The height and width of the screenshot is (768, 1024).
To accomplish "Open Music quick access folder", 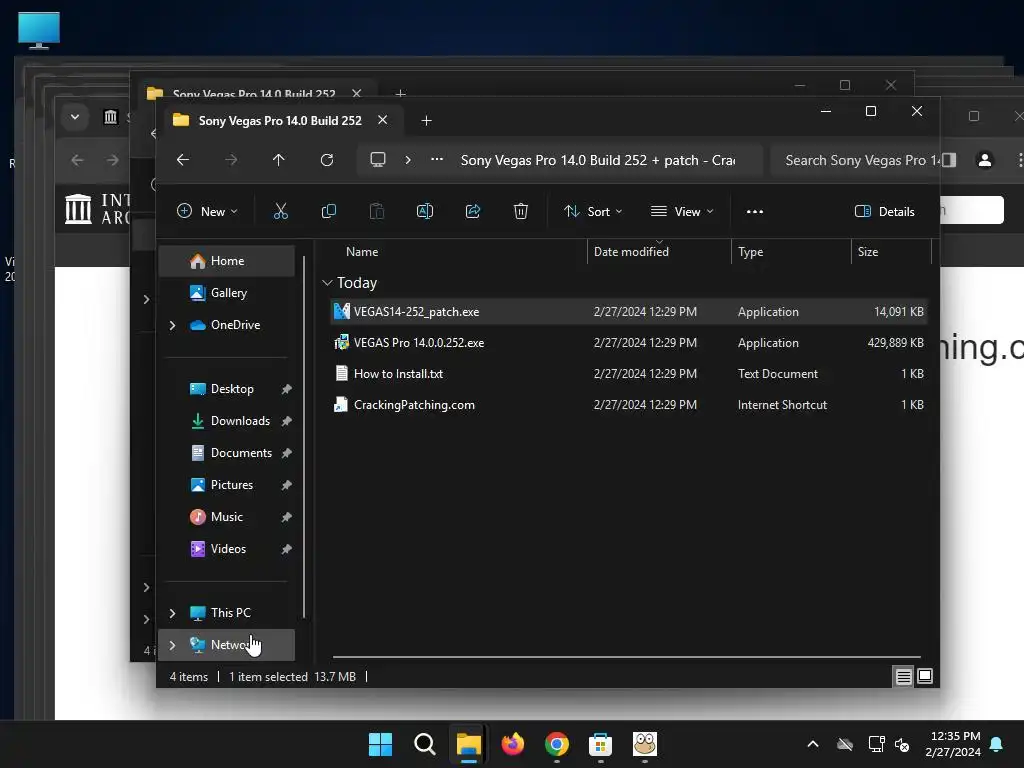I will pyautogui.click(x=227, y=517).
